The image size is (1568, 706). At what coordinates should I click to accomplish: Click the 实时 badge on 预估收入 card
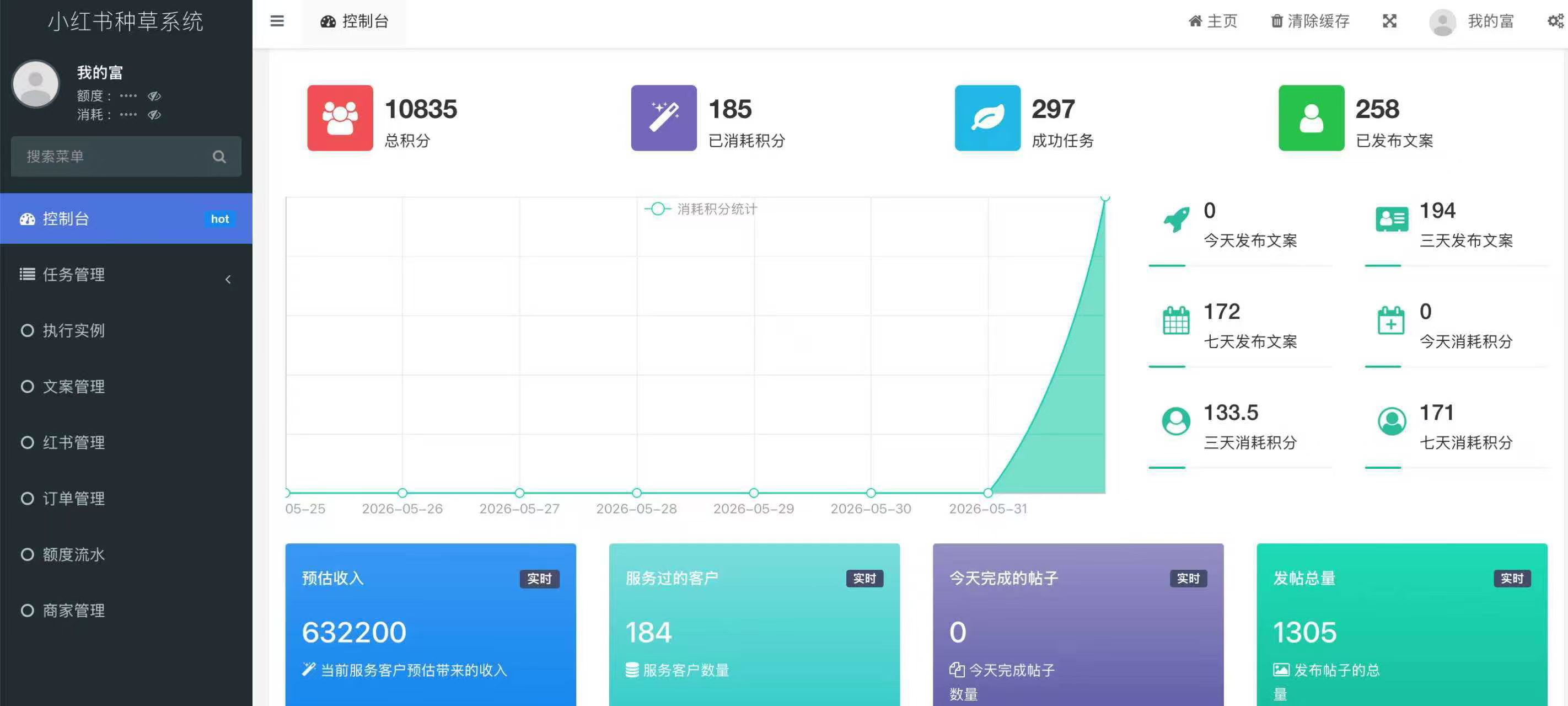539,579
